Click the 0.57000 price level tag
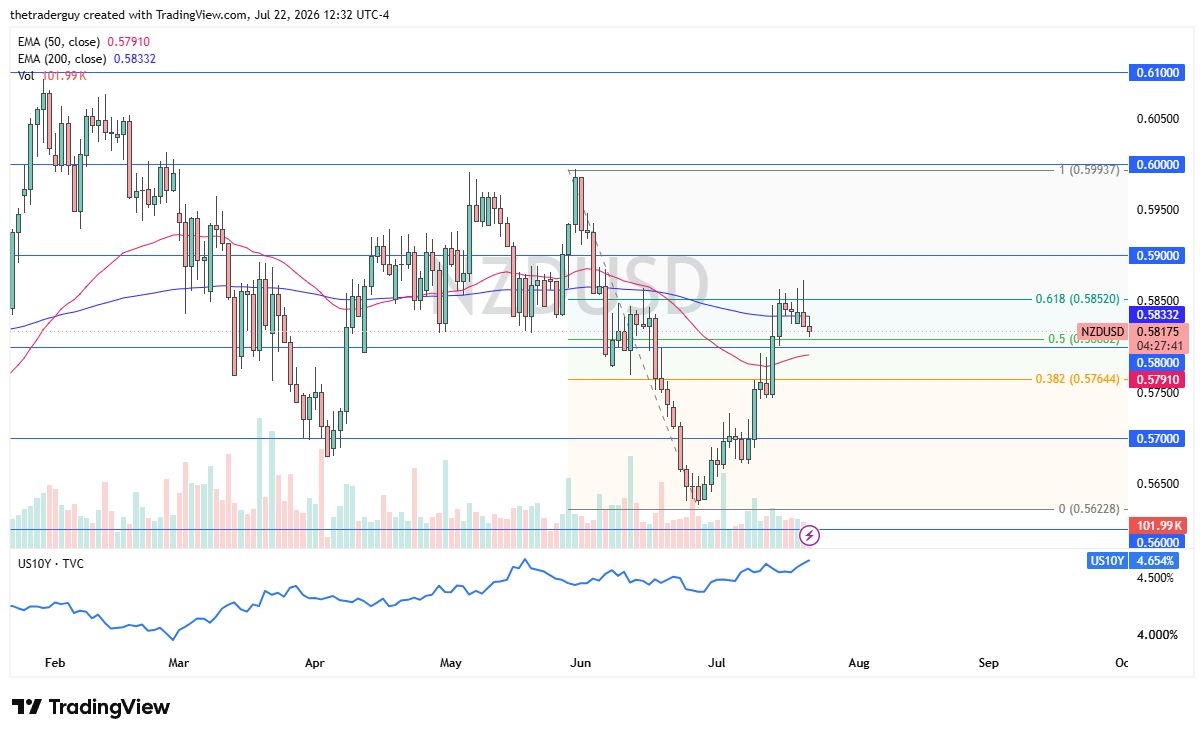Viewport: 1204px width, 737px height. (1157, 438)
